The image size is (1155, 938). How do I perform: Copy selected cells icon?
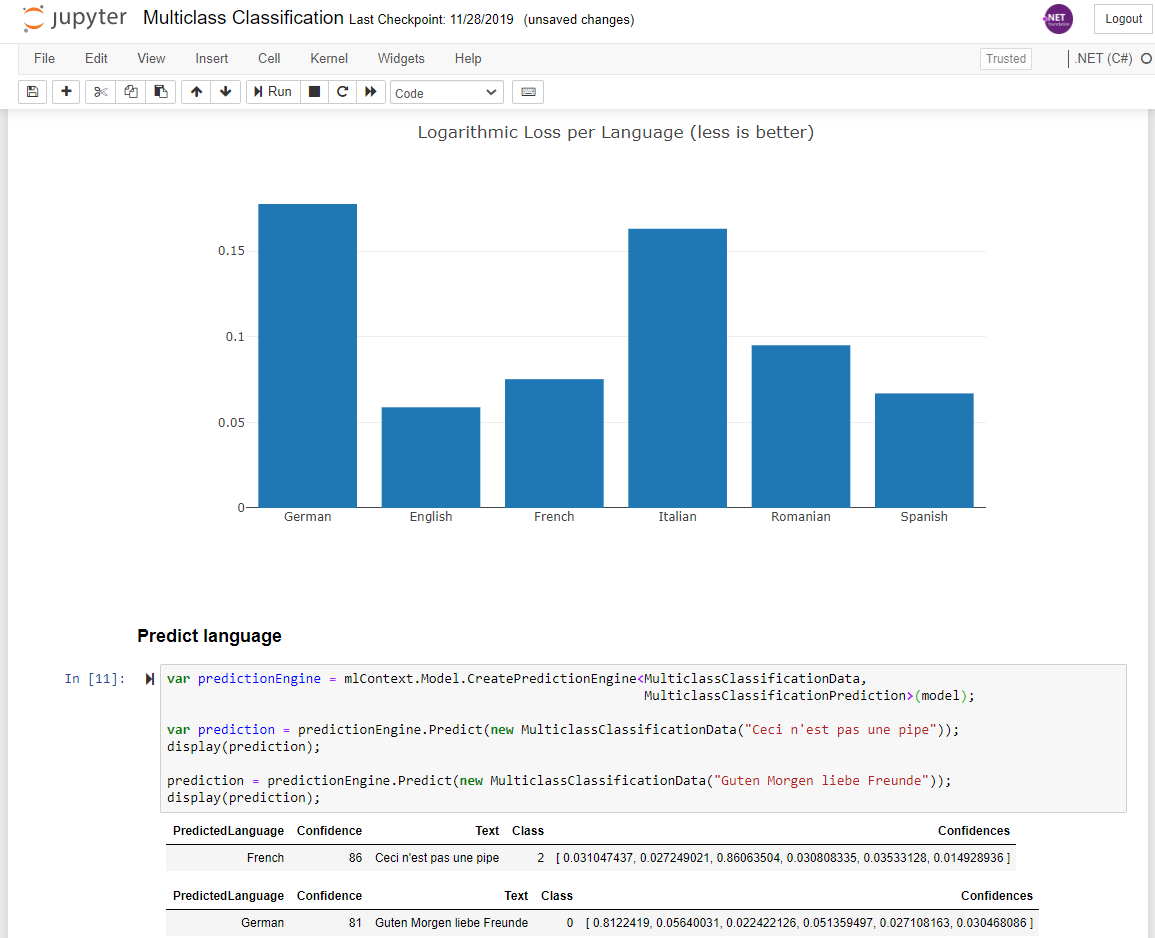point(130,92)
